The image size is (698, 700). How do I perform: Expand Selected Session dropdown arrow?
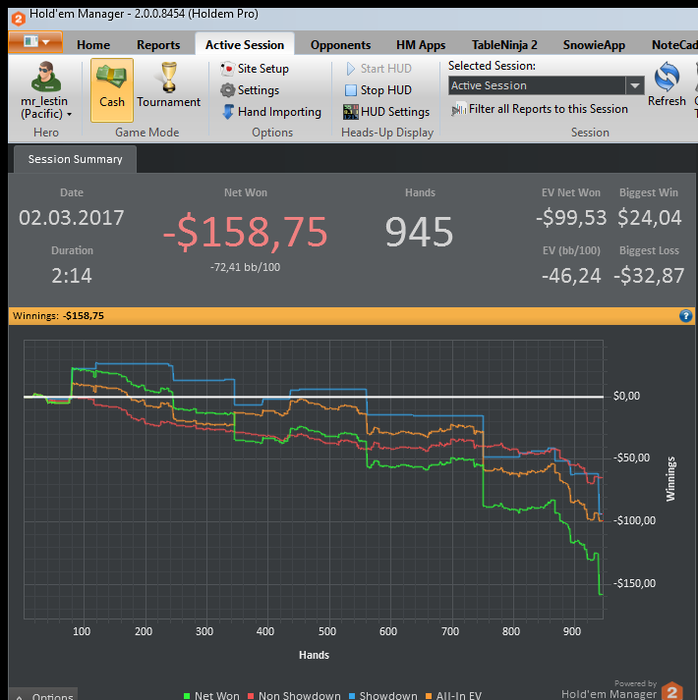point(635,85)
